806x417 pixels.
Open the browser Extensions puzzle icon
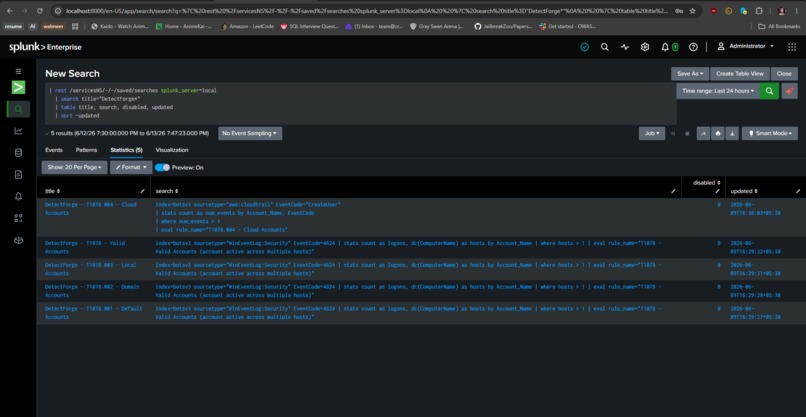pyautogui.click(x=759, y=11)
